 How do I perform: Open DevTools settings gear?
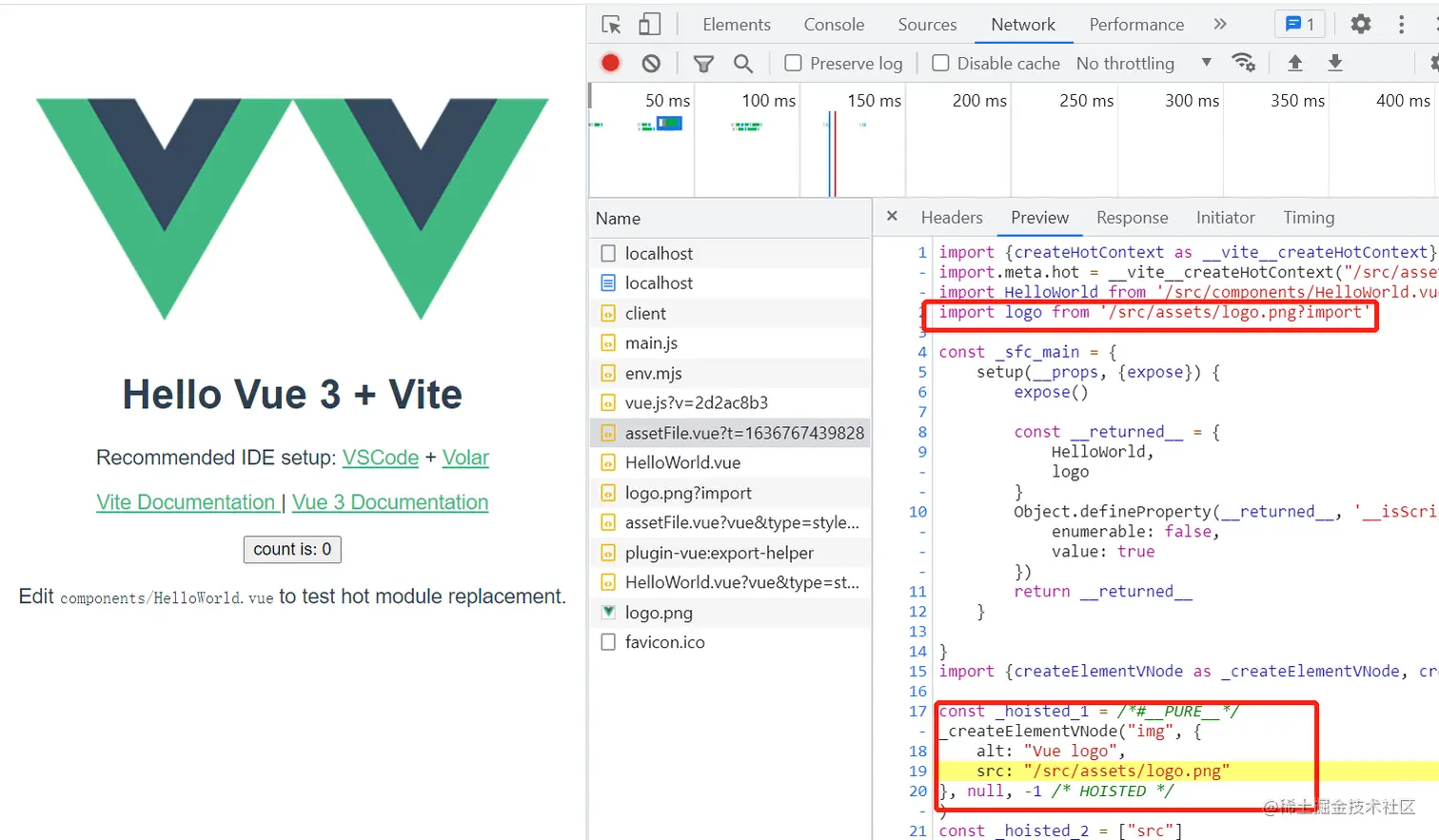[1361, 25]
